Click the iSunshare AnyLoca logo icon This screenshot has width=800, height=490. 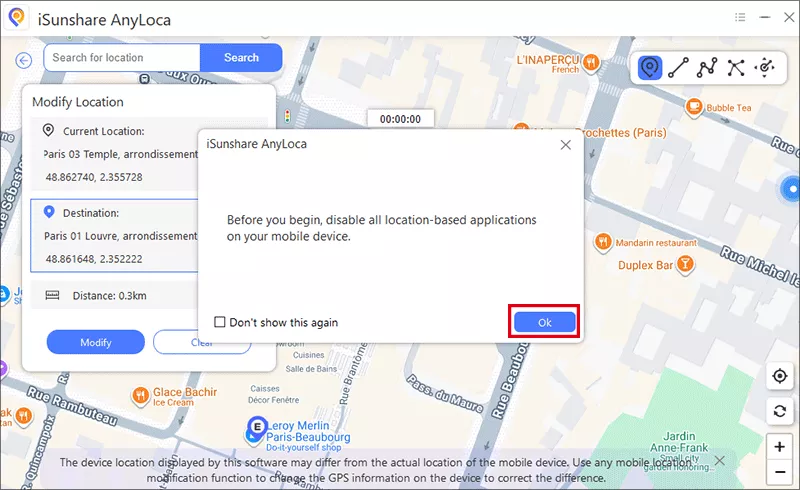(x=17, y=17)
